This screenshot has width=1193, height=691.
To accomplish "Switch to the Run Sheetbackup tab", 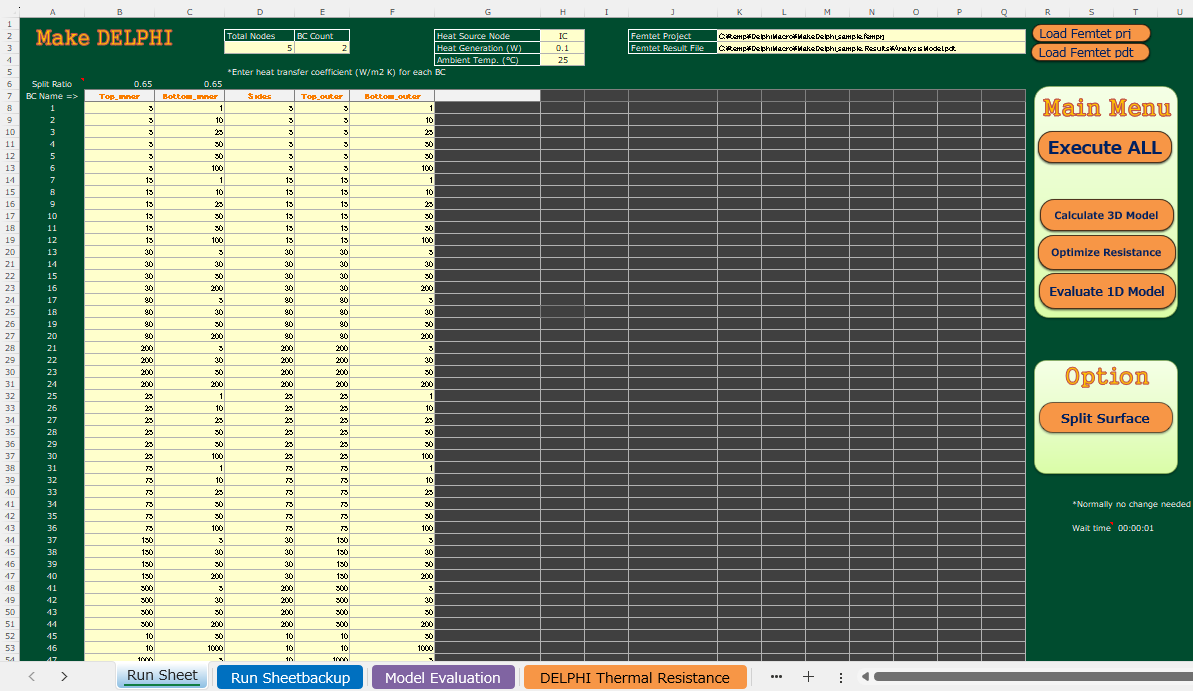I will coord(290,678).
